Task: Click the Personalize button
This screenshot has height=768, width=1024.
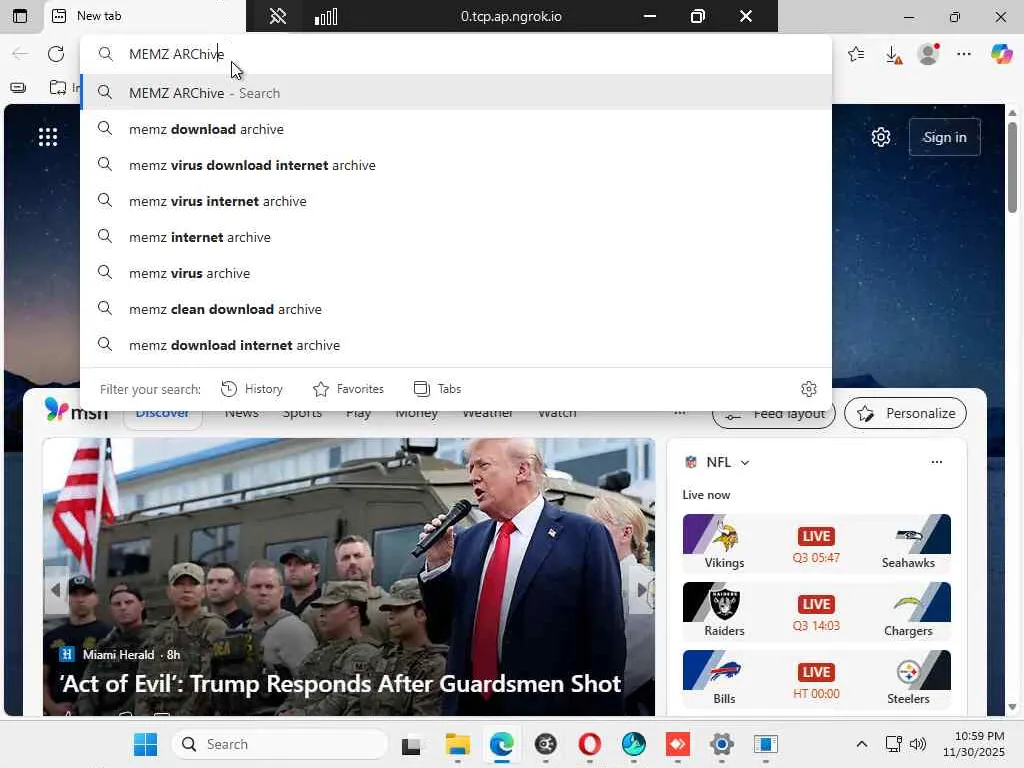Action: coord(905,413)
